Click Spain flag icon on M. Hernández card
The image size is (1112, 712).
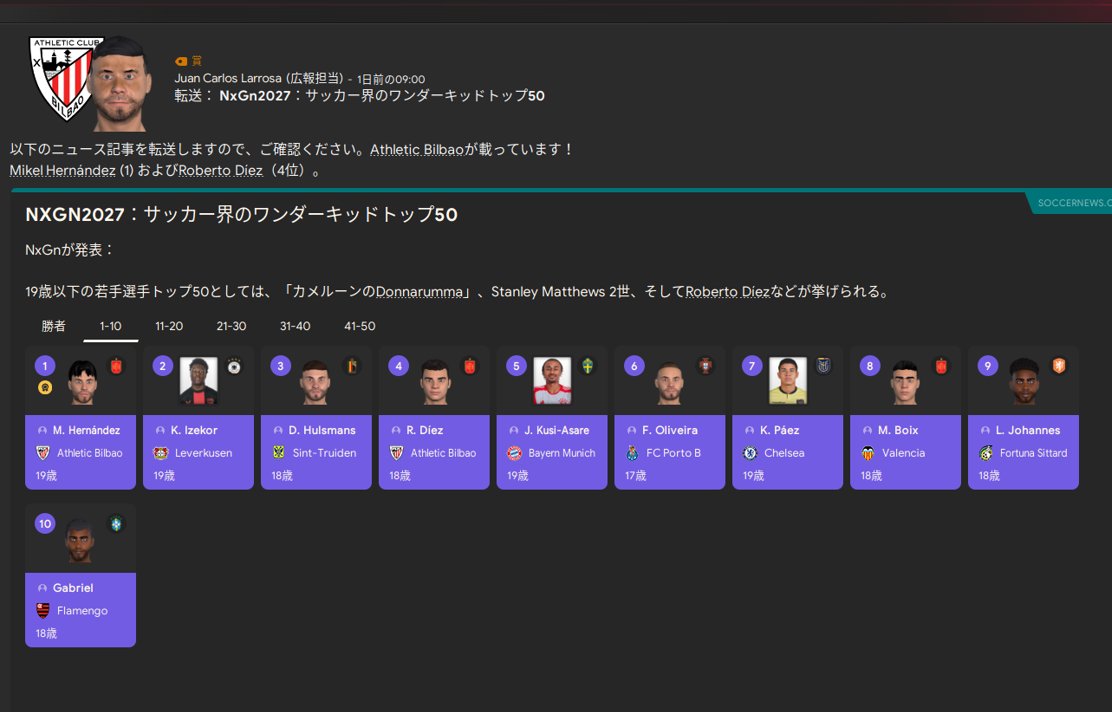tap(116, 366)
